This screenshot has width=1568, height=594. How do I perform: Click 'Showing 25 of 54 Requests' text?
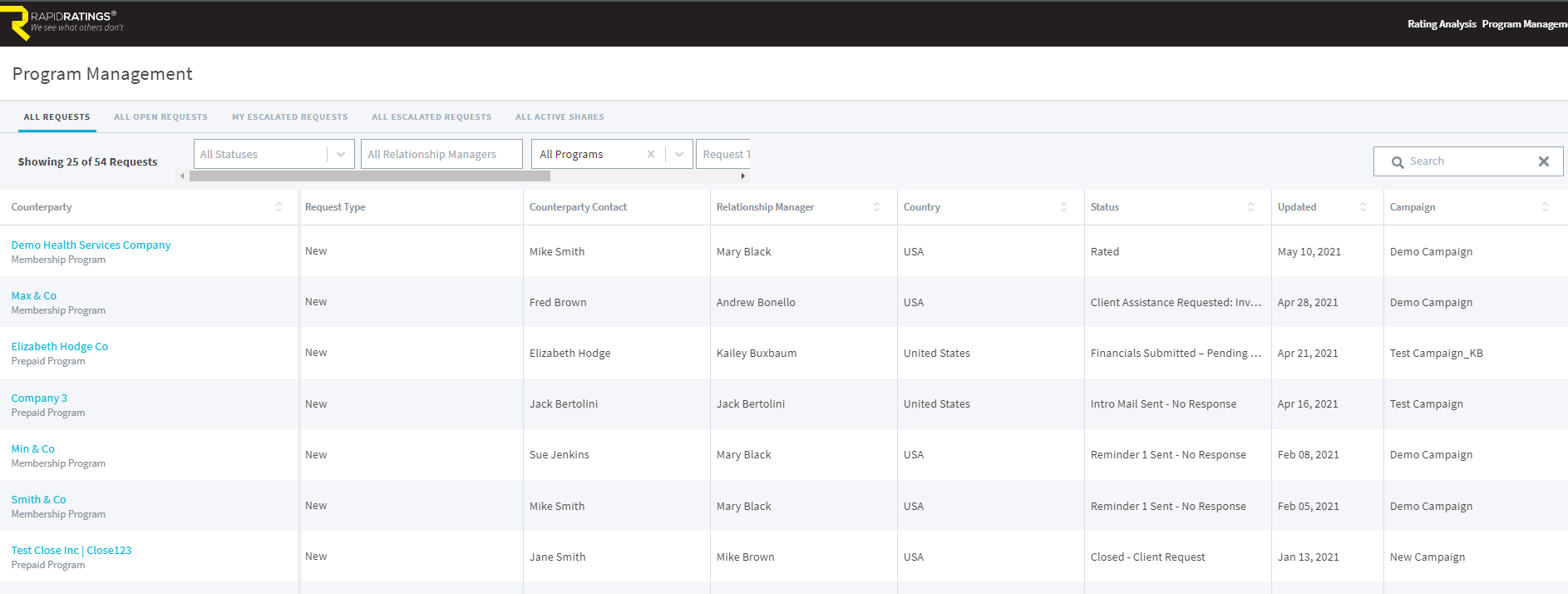tap(87, 162)
